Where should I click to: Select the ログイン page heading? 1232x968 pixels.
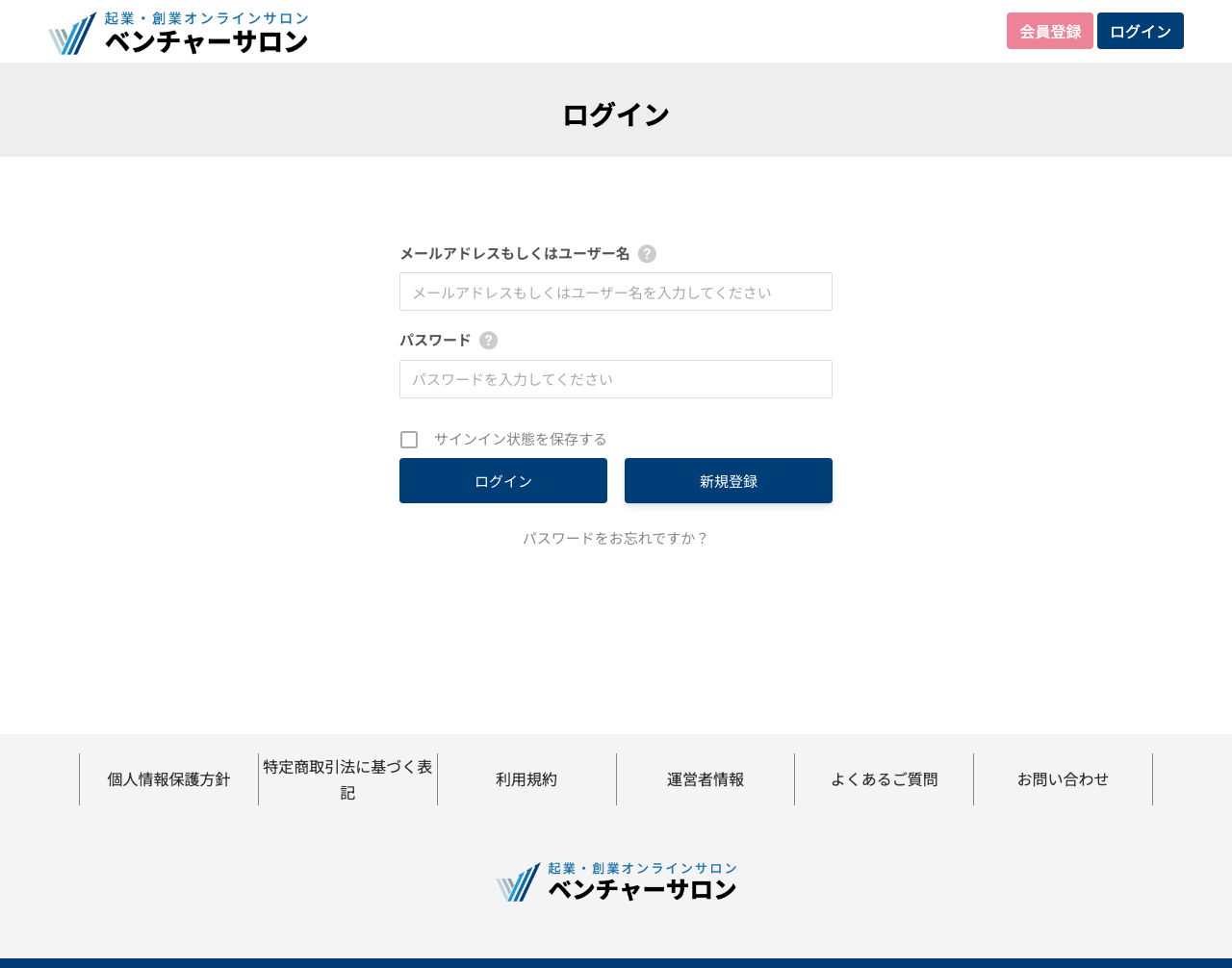[x=615, y=113]
